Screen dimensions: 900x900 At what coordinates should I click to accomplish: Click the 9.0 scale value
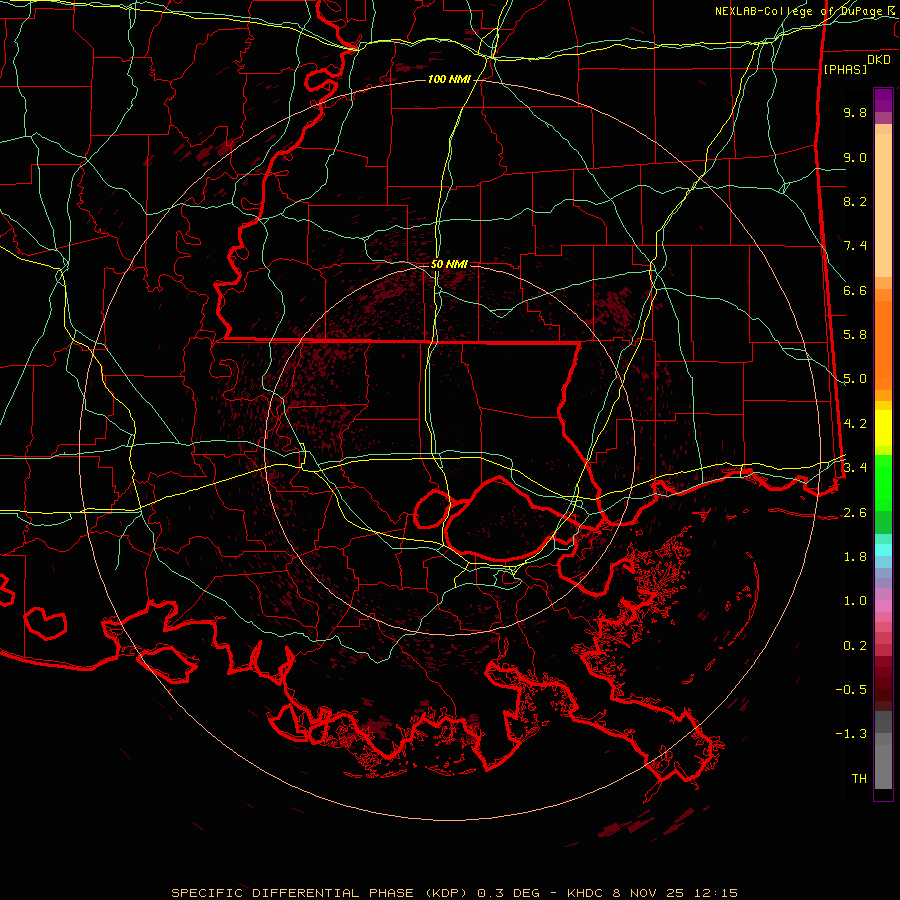(x=855, y=157)
